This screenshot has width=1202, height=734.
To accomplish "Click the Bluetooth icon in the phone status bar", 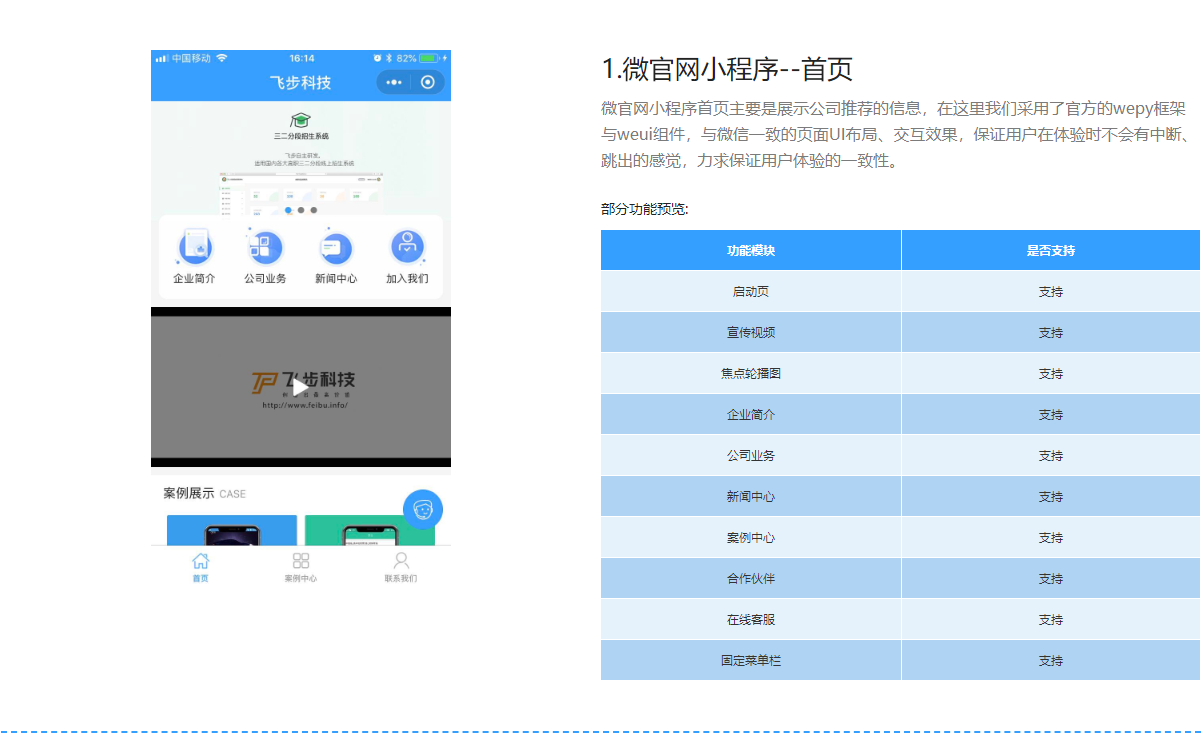I will pos(390,58).
